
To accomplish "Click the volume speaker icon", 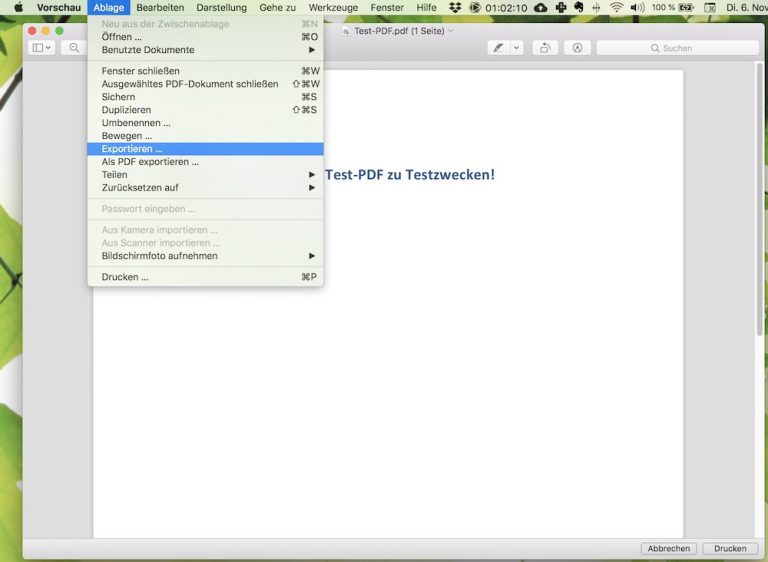I will point(637,7).
